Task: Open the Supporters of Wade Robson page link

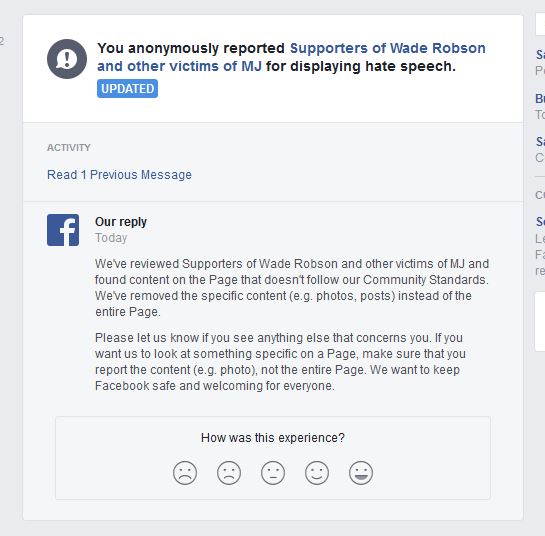Action: click(x=291, y=57)
